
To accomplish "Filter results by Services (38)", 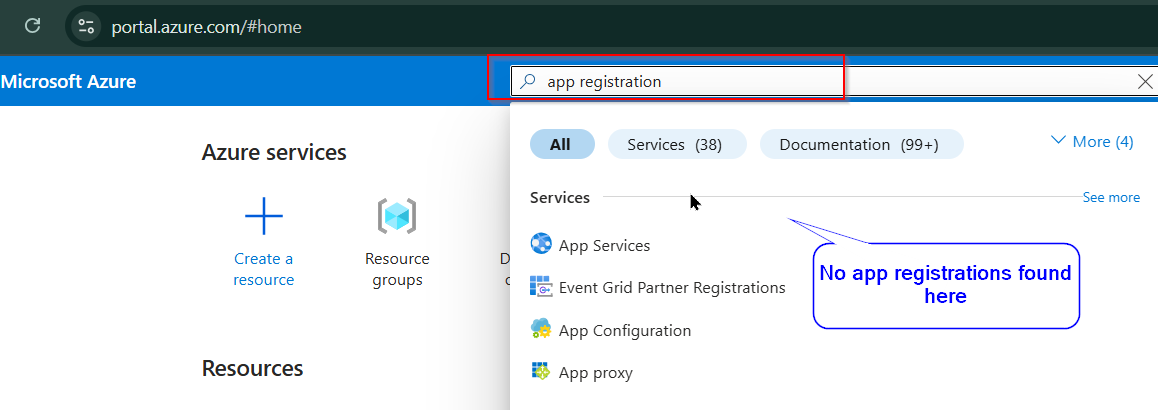I will tap(677, 144).
